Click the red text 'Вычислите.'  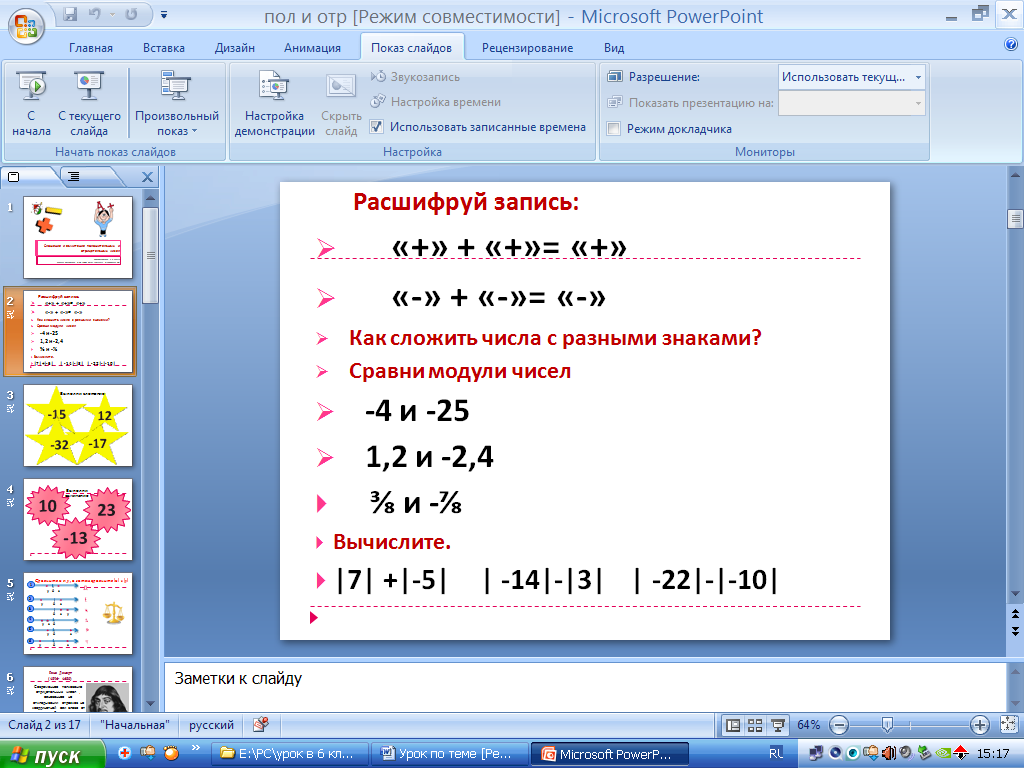click(x=392, y=541)
